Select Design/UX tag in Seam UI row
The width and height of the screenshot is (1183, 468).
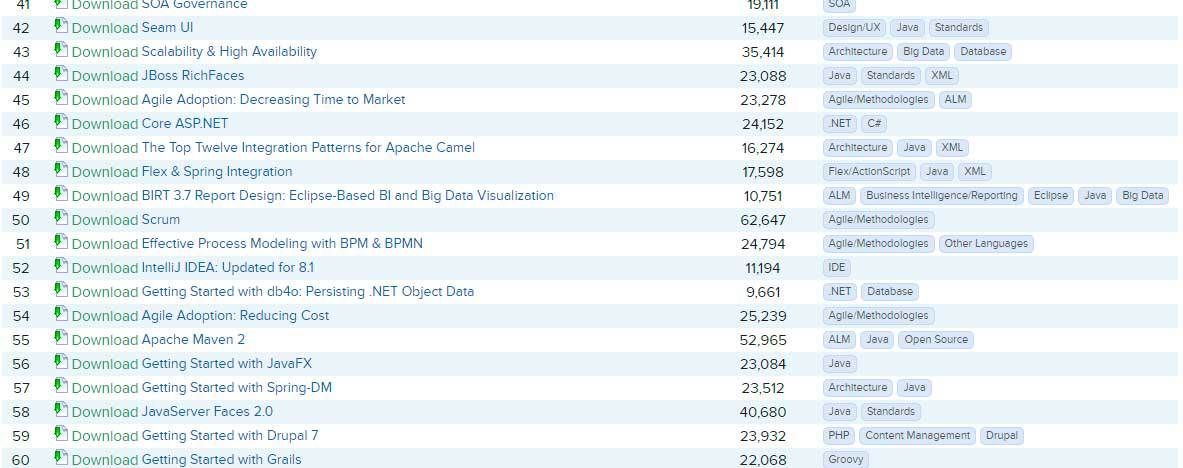854,28
